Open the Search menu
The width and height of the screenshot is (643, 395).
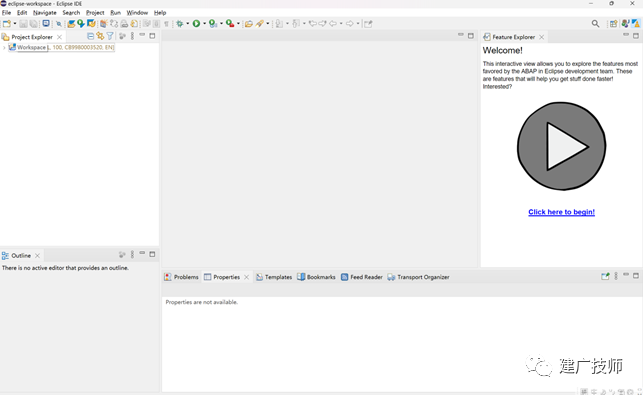[71, 13]
